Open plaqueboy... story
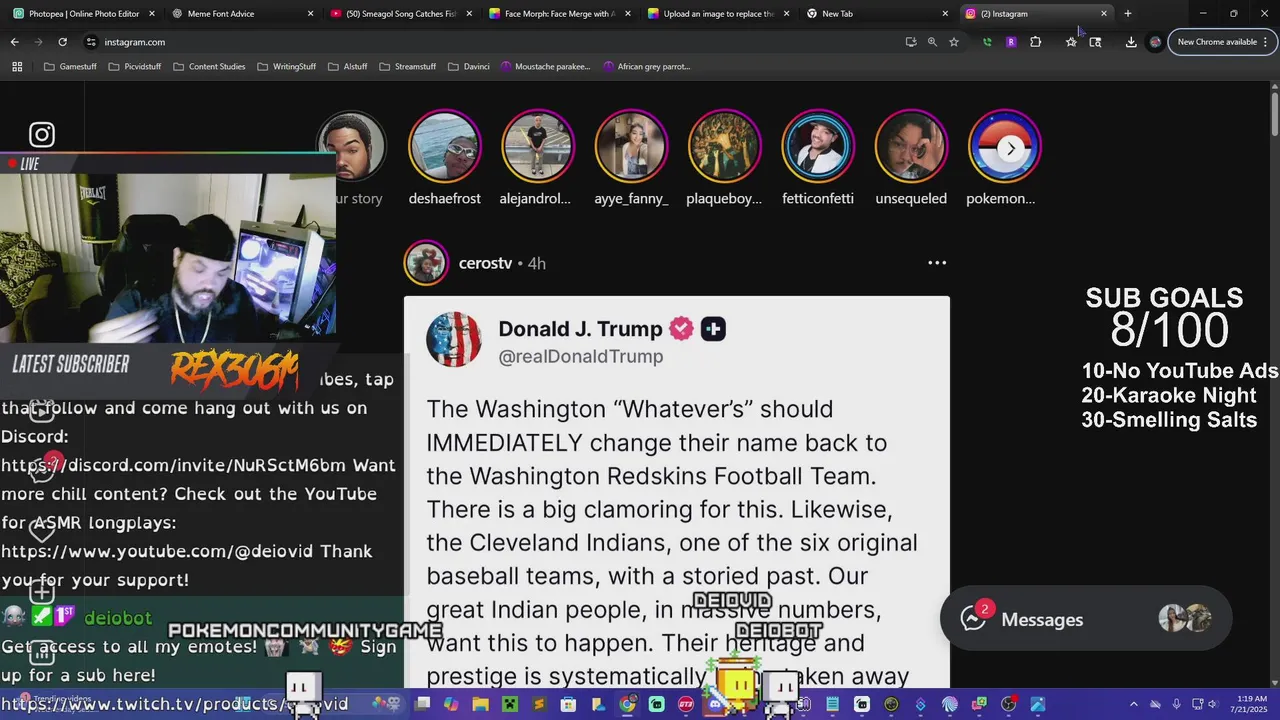This screenshot has width=1280, height=720. coord(724,146)
